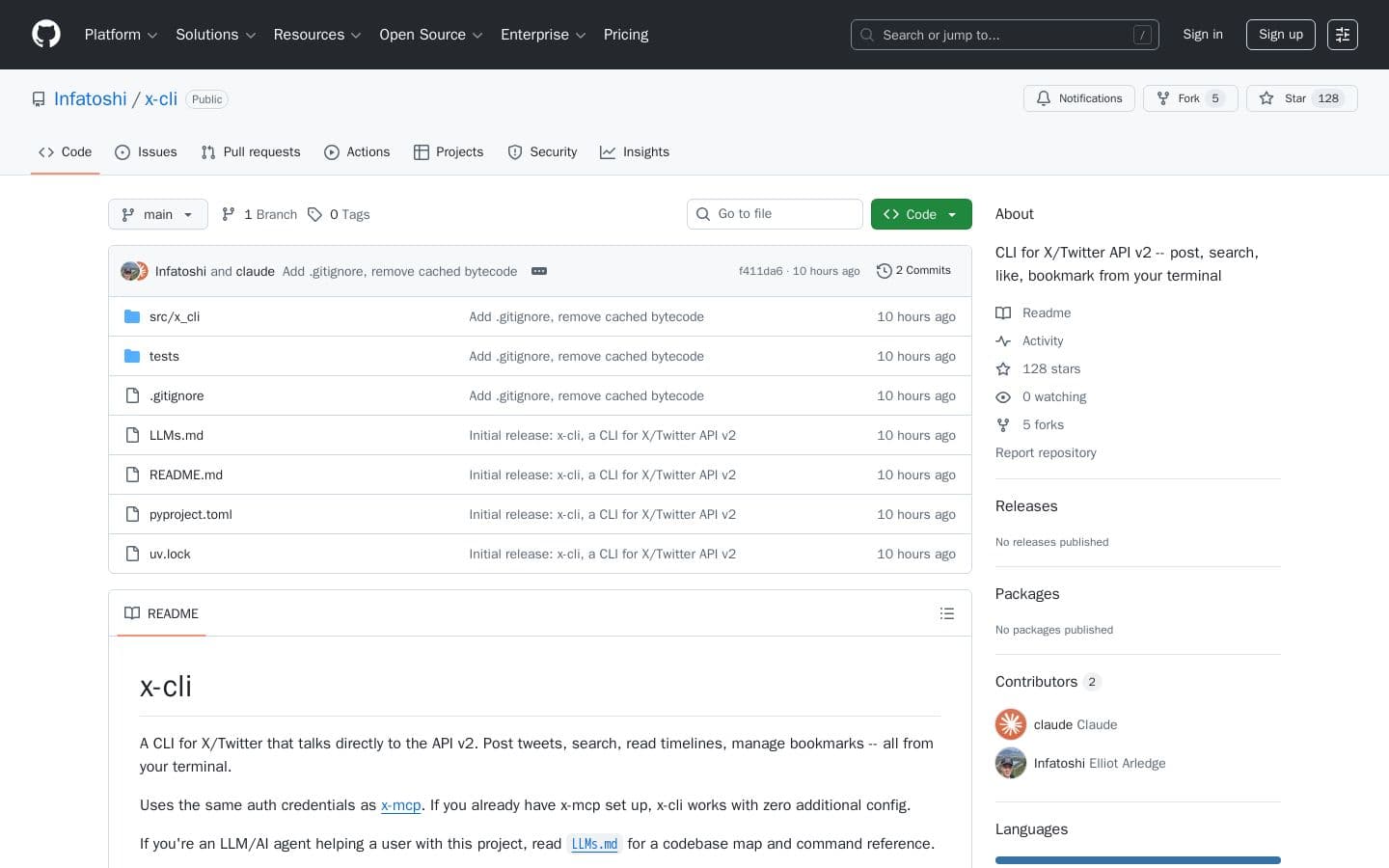
Task: Click the Notifications bell icon
Action: click(1044, 98)
